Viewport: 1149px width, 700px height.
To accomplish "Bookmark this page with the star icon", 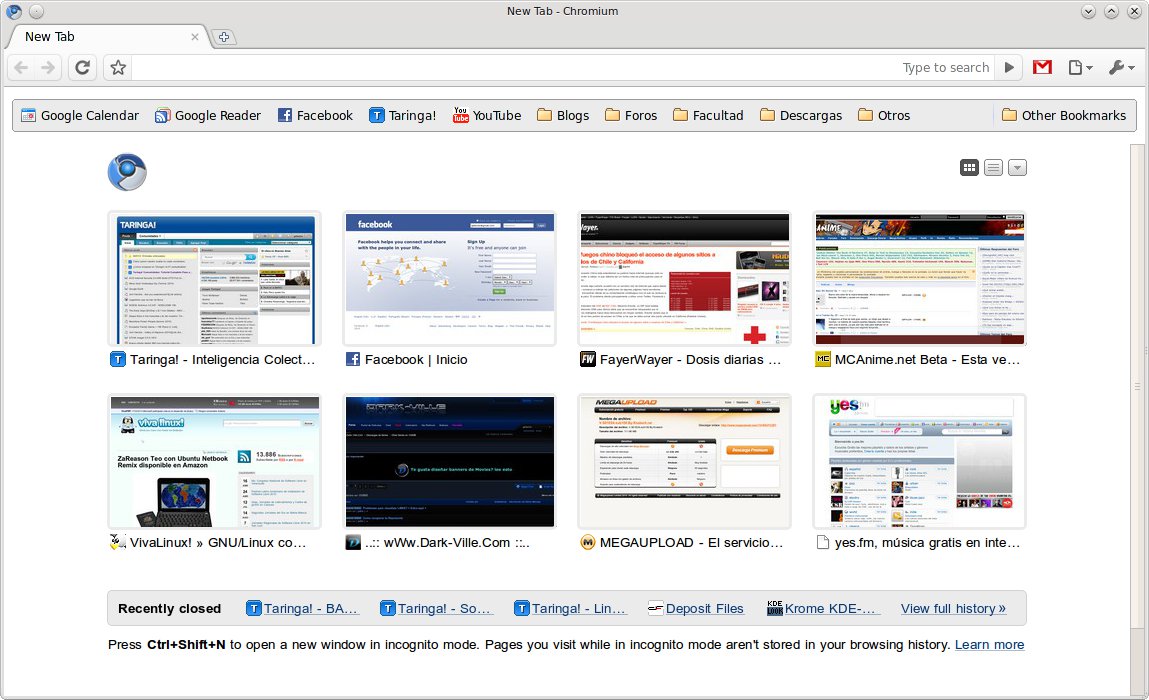I will click(118, 67).
